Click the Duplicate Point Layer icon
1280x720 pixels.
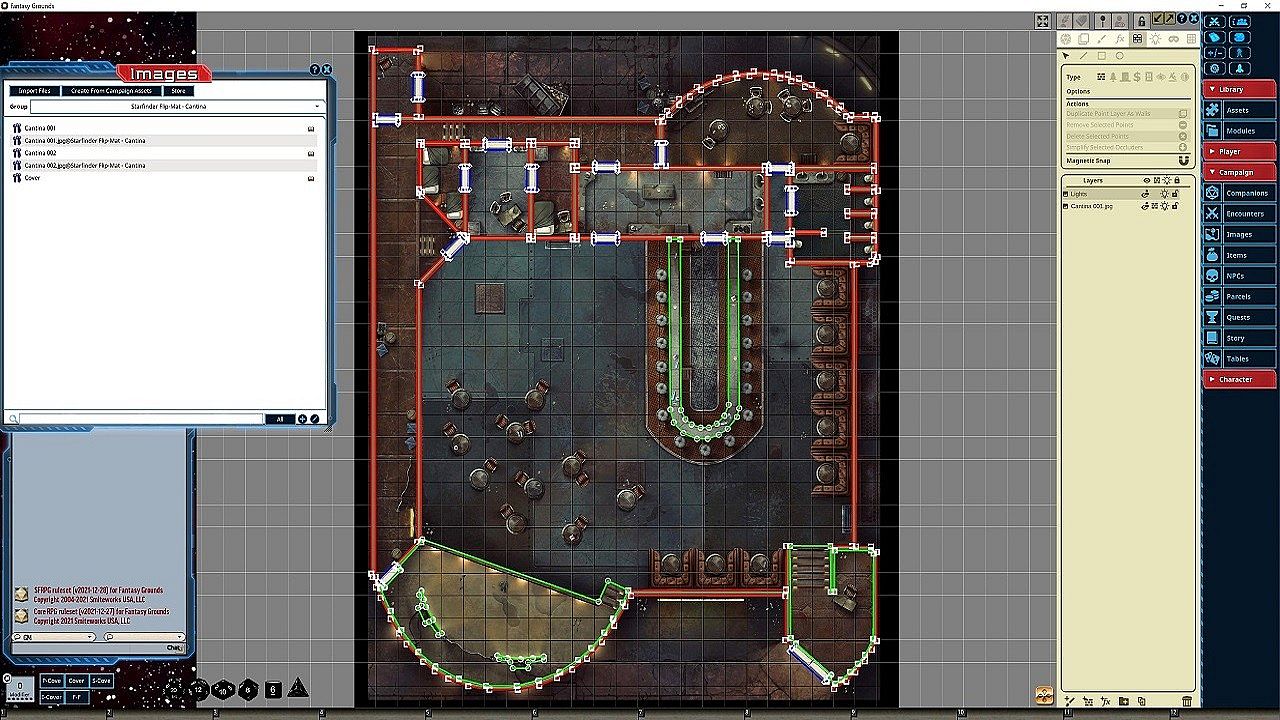coord(1183,114)
